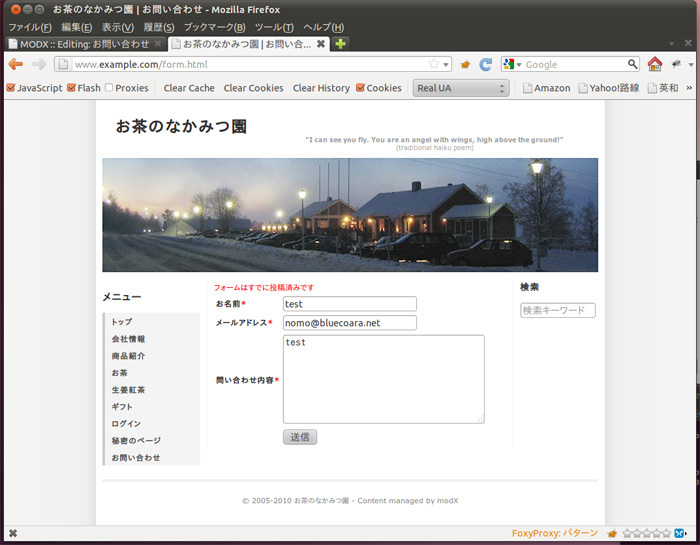The width and height of the screenshot is (700, 545).
Task: Open the ログイン menu link
Action: coord(126,424)
